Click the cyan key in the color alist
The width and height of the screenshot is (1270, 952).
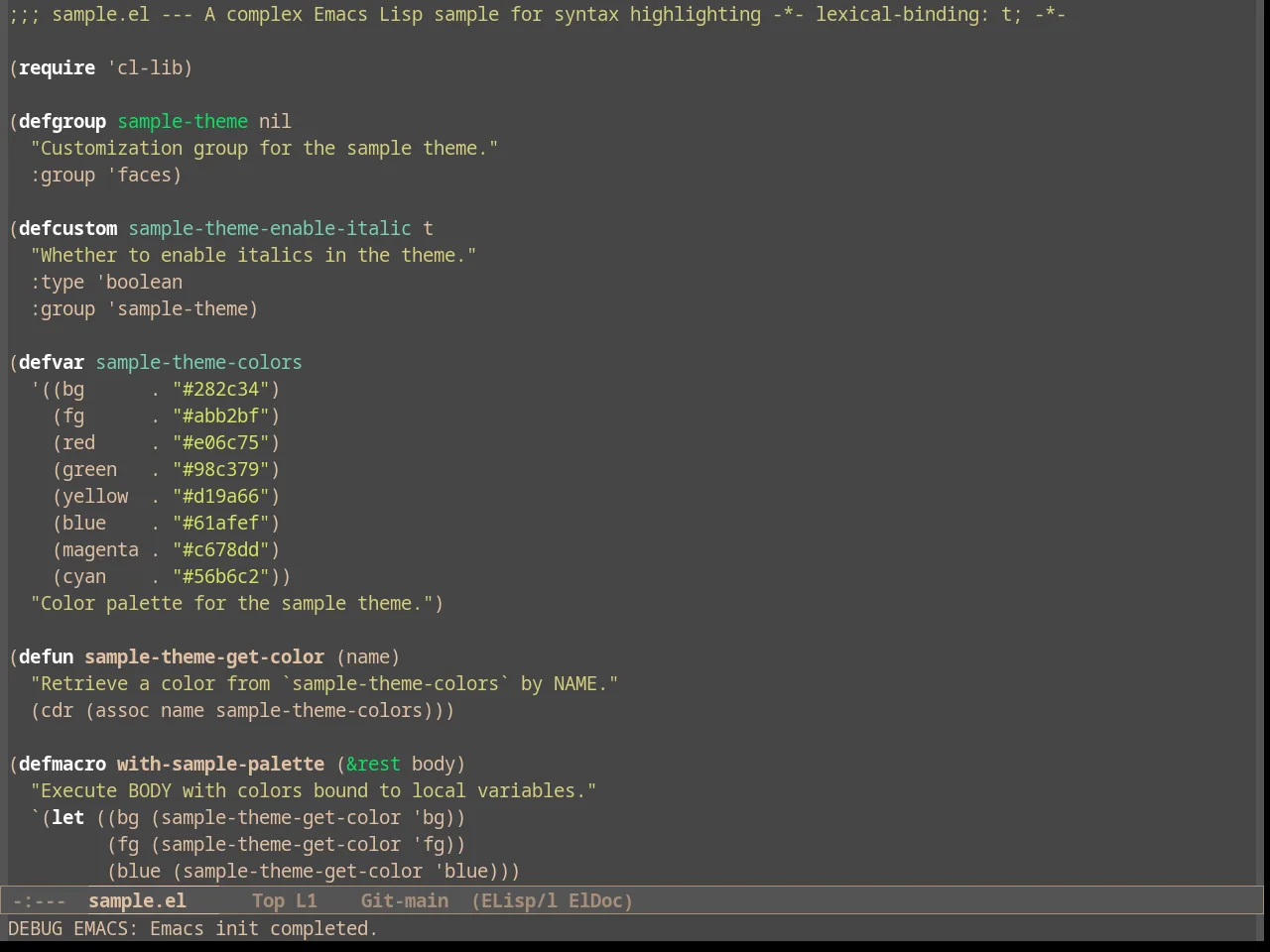pyautogui.click(x=84, y=576)
